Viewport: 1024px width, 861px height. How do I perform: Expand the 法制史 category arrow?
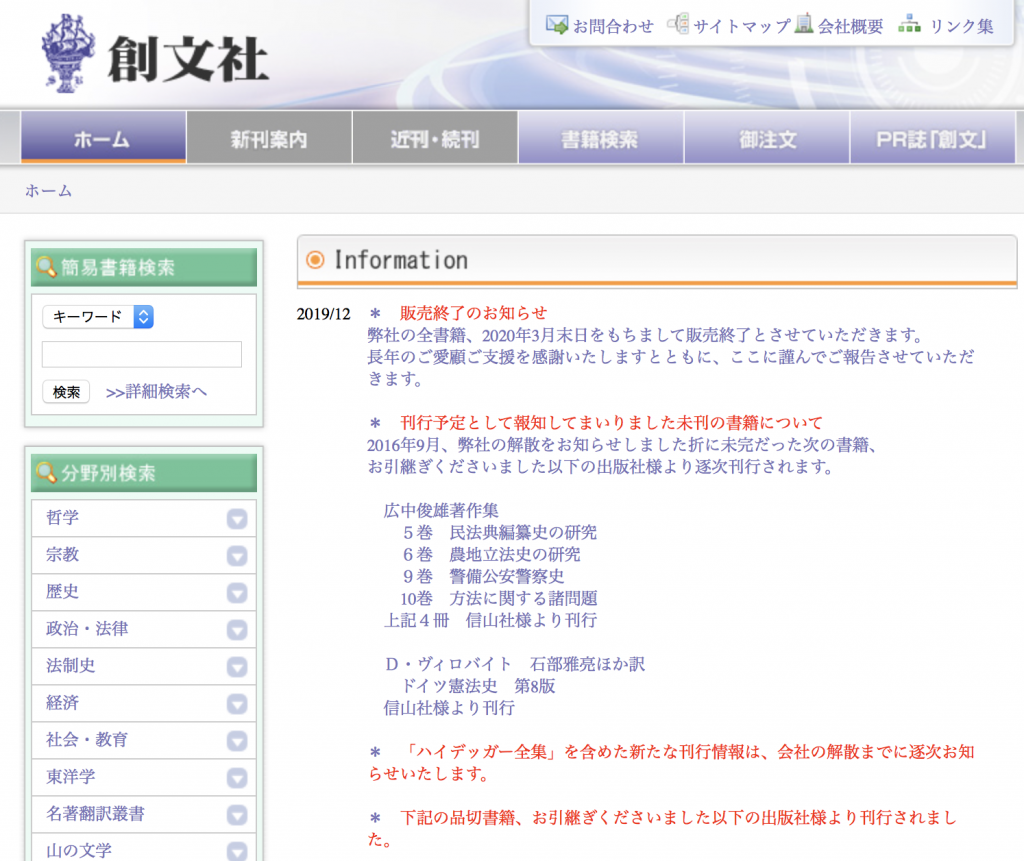coord(237,667)
